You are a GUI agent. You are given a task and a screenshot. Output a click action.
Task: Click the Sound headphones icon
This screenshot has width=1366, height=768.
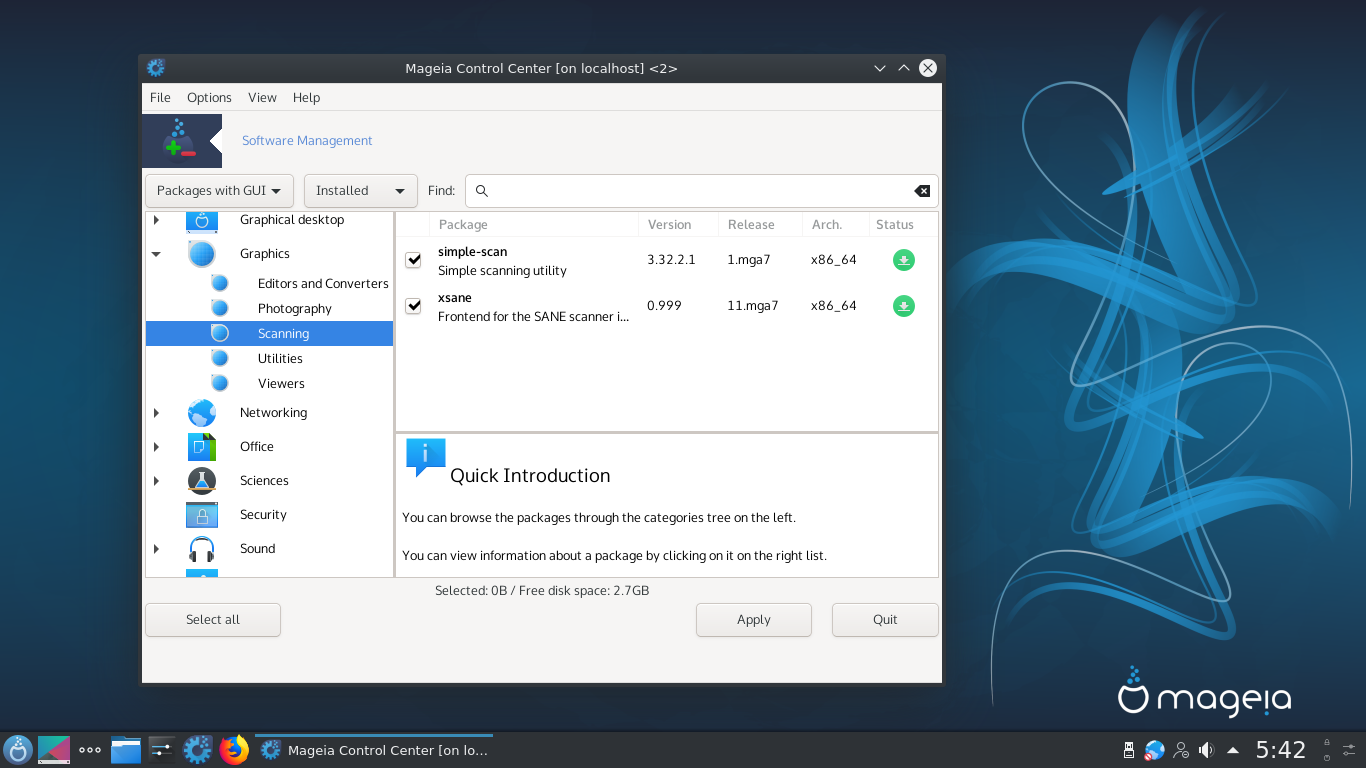(x=202, y=549)
